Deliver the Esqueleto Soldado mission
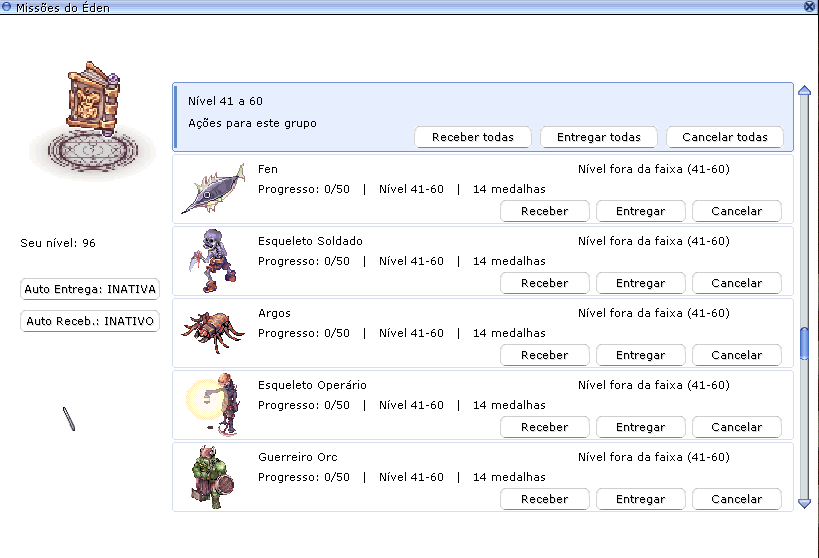This screenshot has height=558, width=819. coord(641,283)
